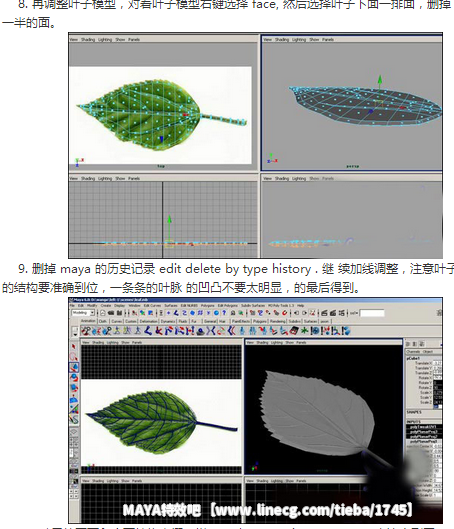Open the Create menu in Maya
Viewport: 454px width, 529px height.
(106, 306)
